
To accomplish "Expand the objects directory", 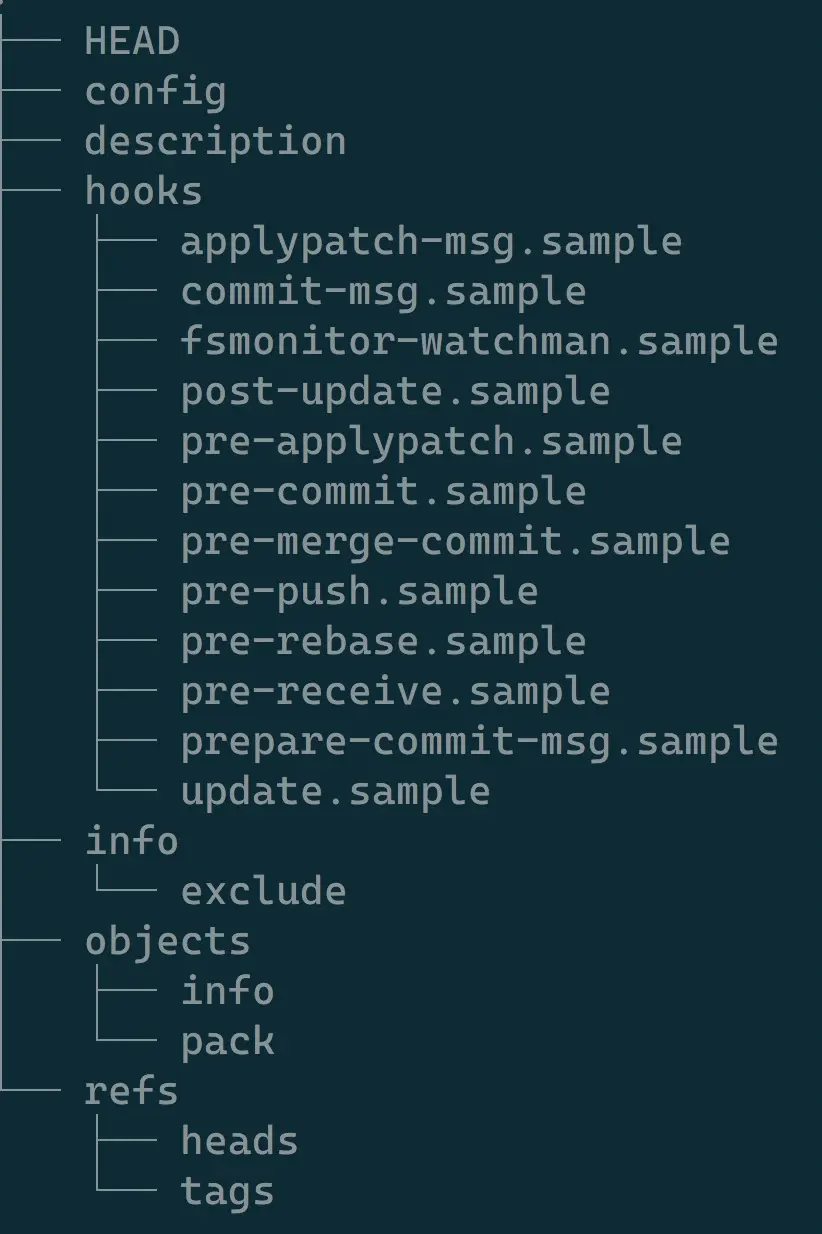I will [x=167, y=942].
